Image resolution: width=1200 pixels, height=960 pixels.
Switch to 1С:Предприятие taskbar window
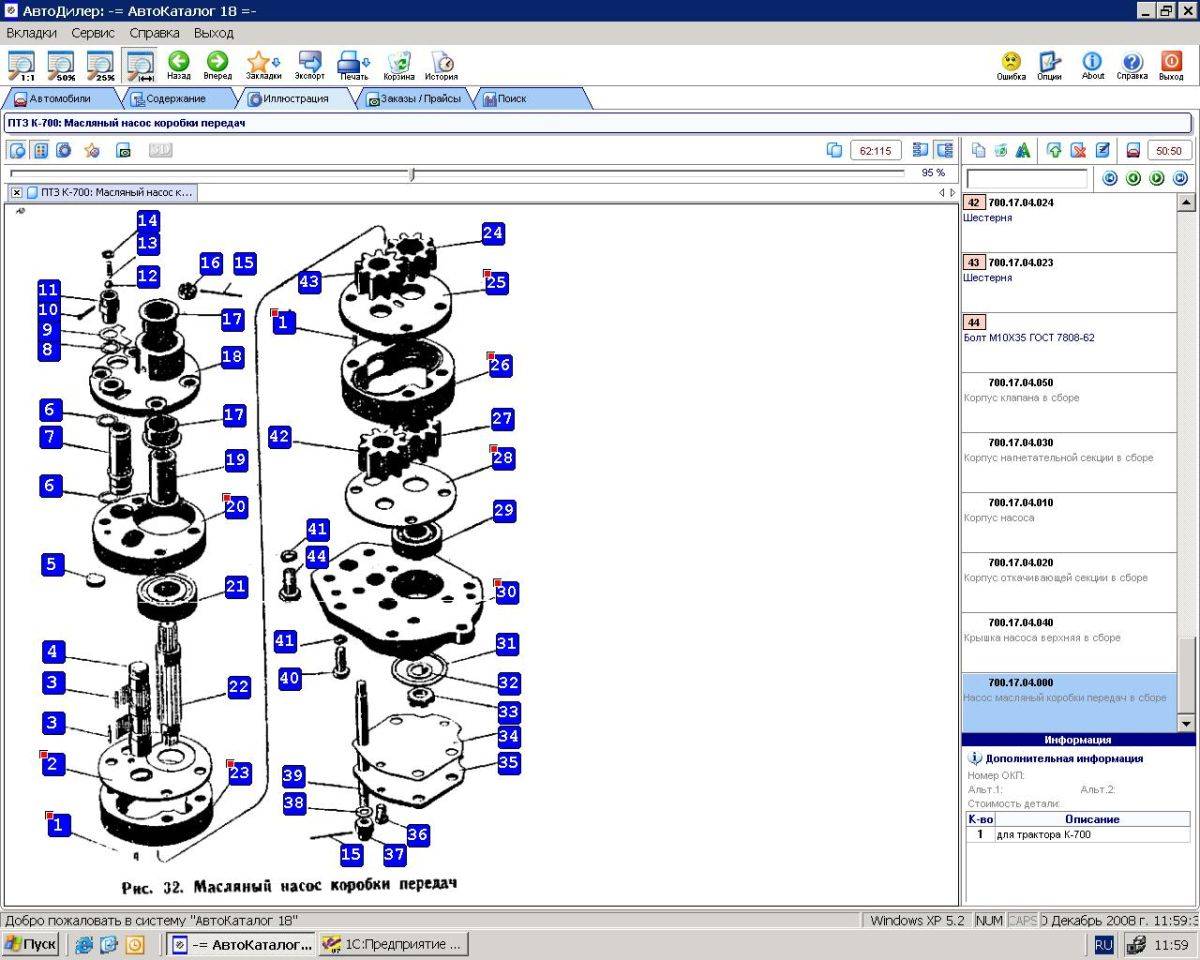393,944
